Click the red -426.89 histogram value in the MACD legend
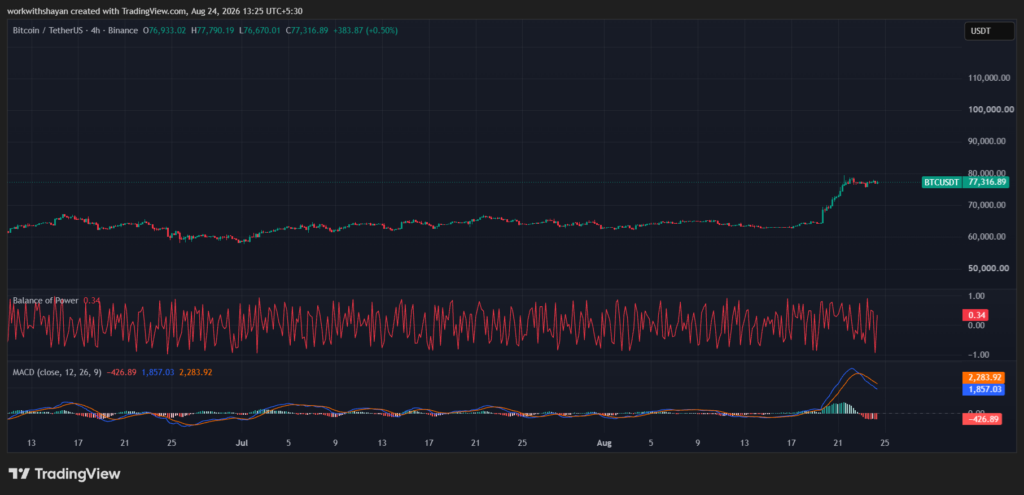 click(121, 372)
